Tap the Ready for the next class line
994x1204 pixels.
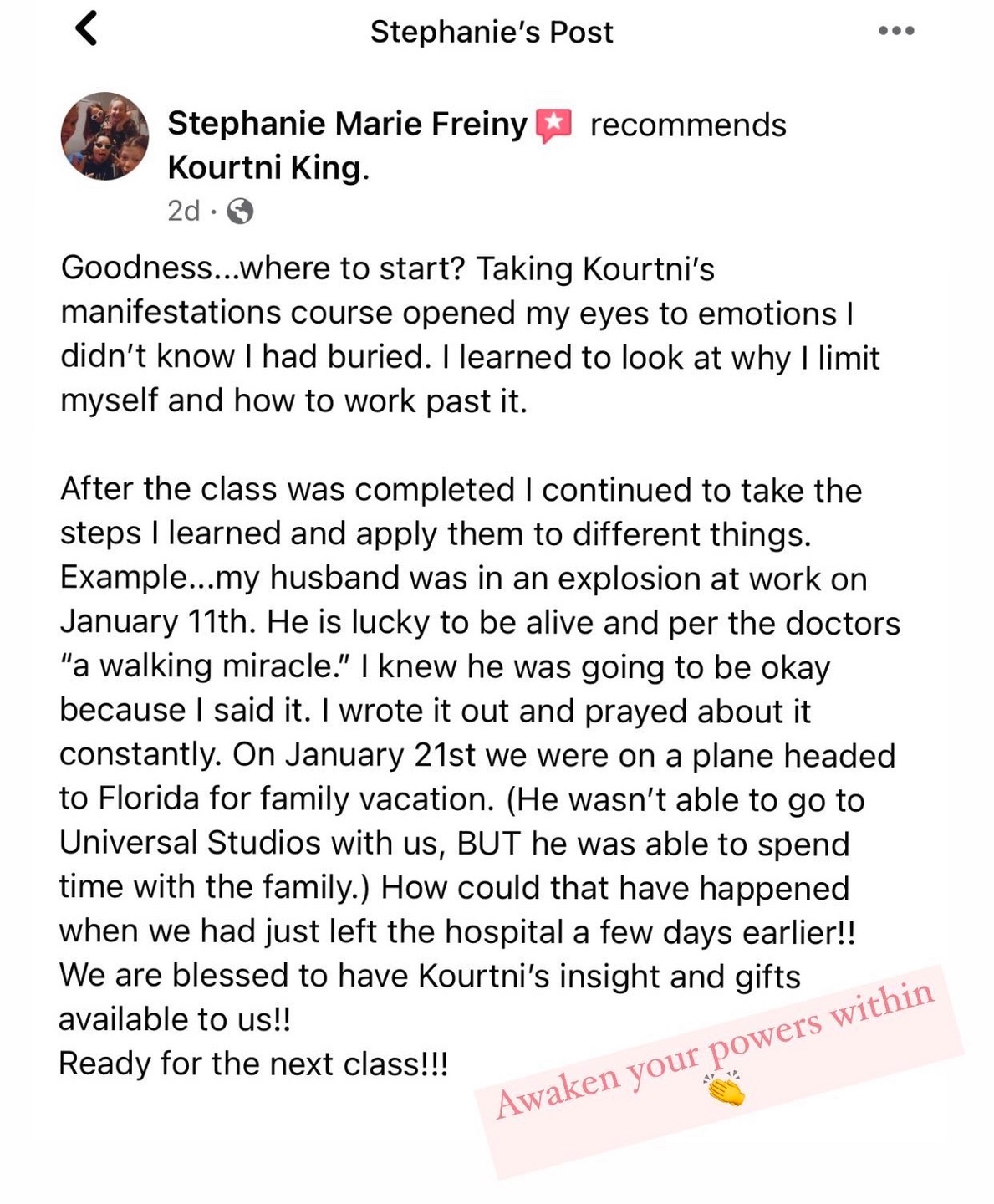pyautogui.click(x=253, y=1064)
